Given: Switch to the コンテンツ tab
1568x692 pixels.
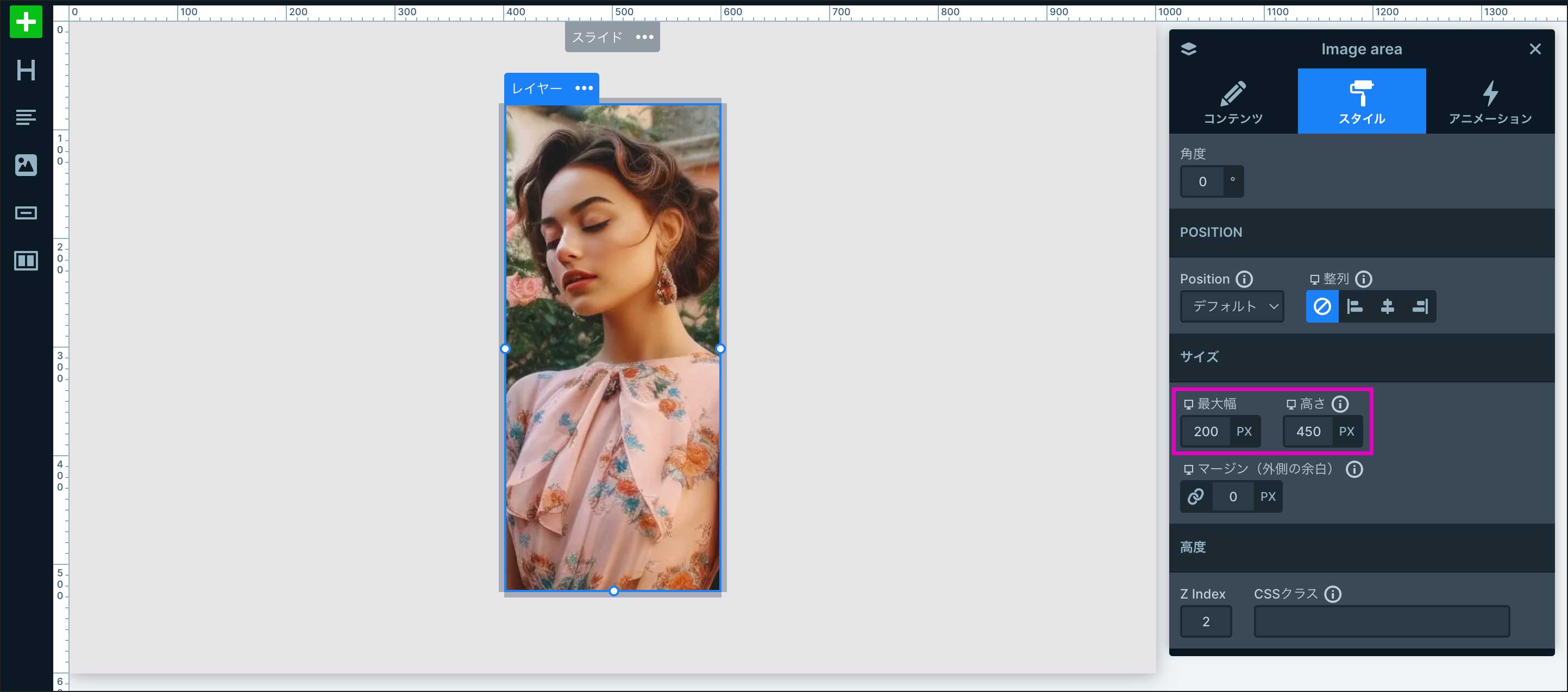Looking at the screenshot, I should click(x=1233, y=102).
